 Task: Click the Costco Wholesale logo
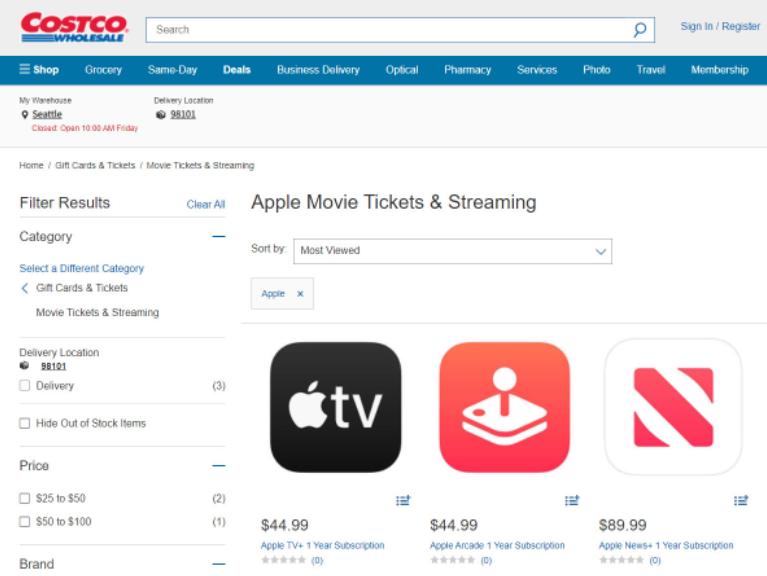point(74,28)
